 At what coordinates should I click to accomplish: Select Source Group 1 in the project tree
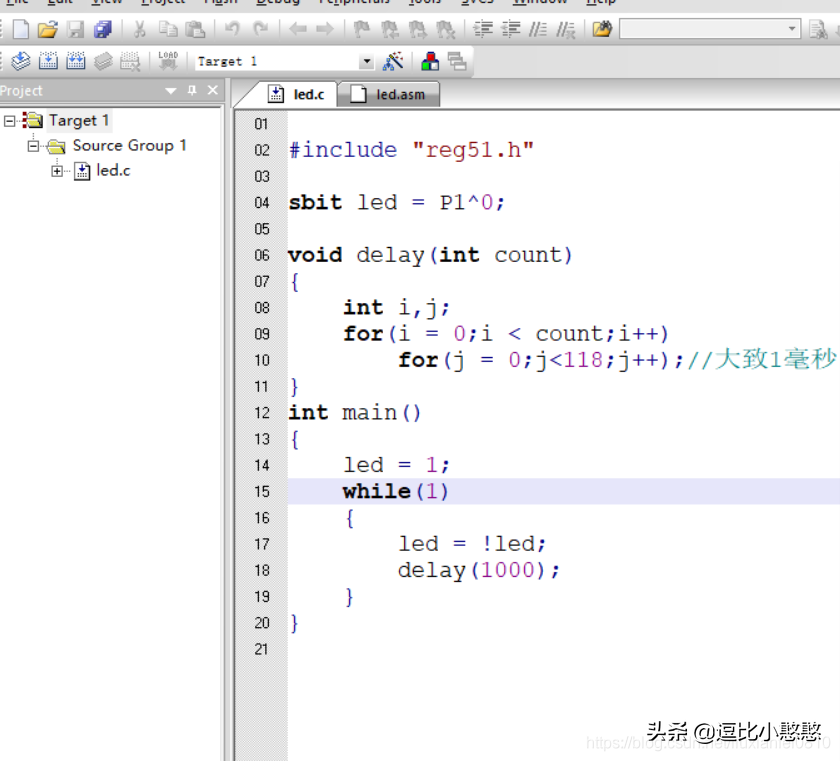(130, 145)
